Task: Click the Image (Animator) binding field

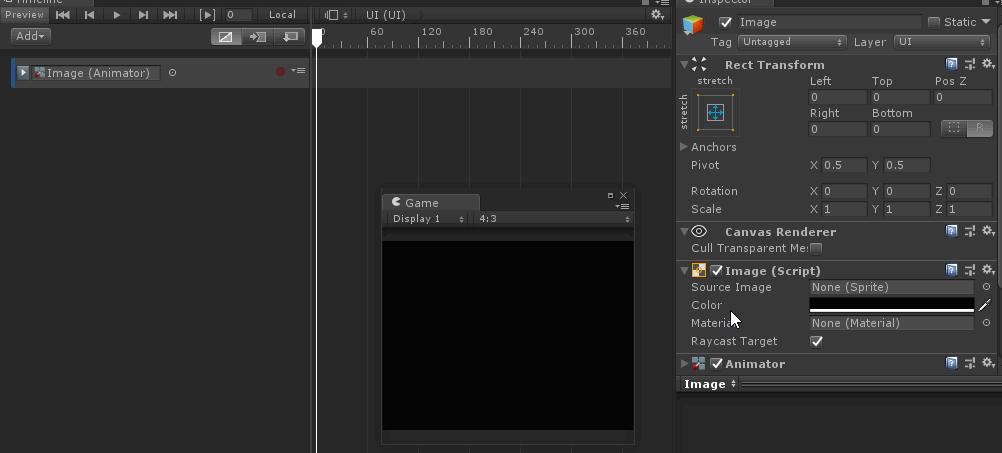Action: click(96, 73)
